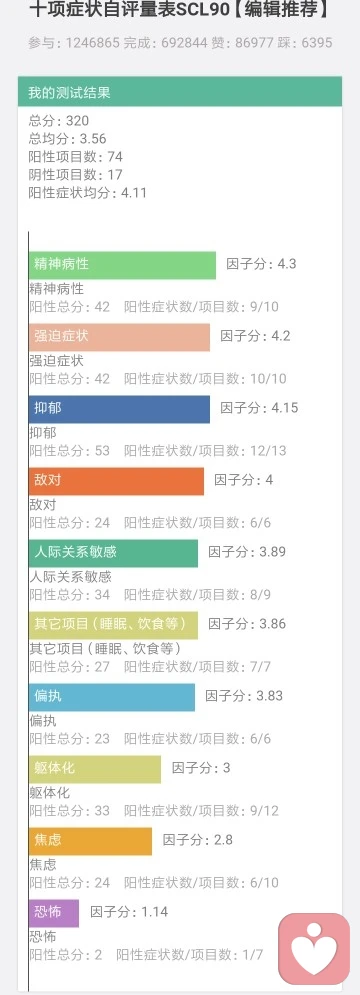This screenshot has width=360, height=995.
Task: Select the 其它项目（睡眠、饮食等）bar
Action: tap(114, 625)
